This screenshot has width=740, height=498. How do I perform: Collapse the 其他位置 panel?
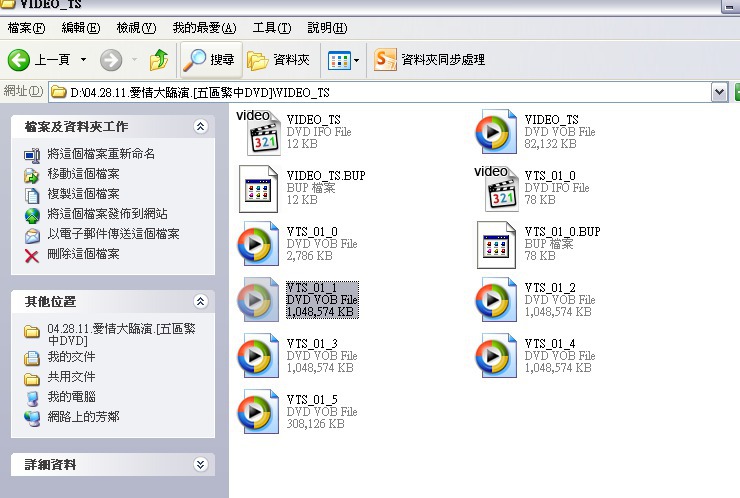point(201,301)
